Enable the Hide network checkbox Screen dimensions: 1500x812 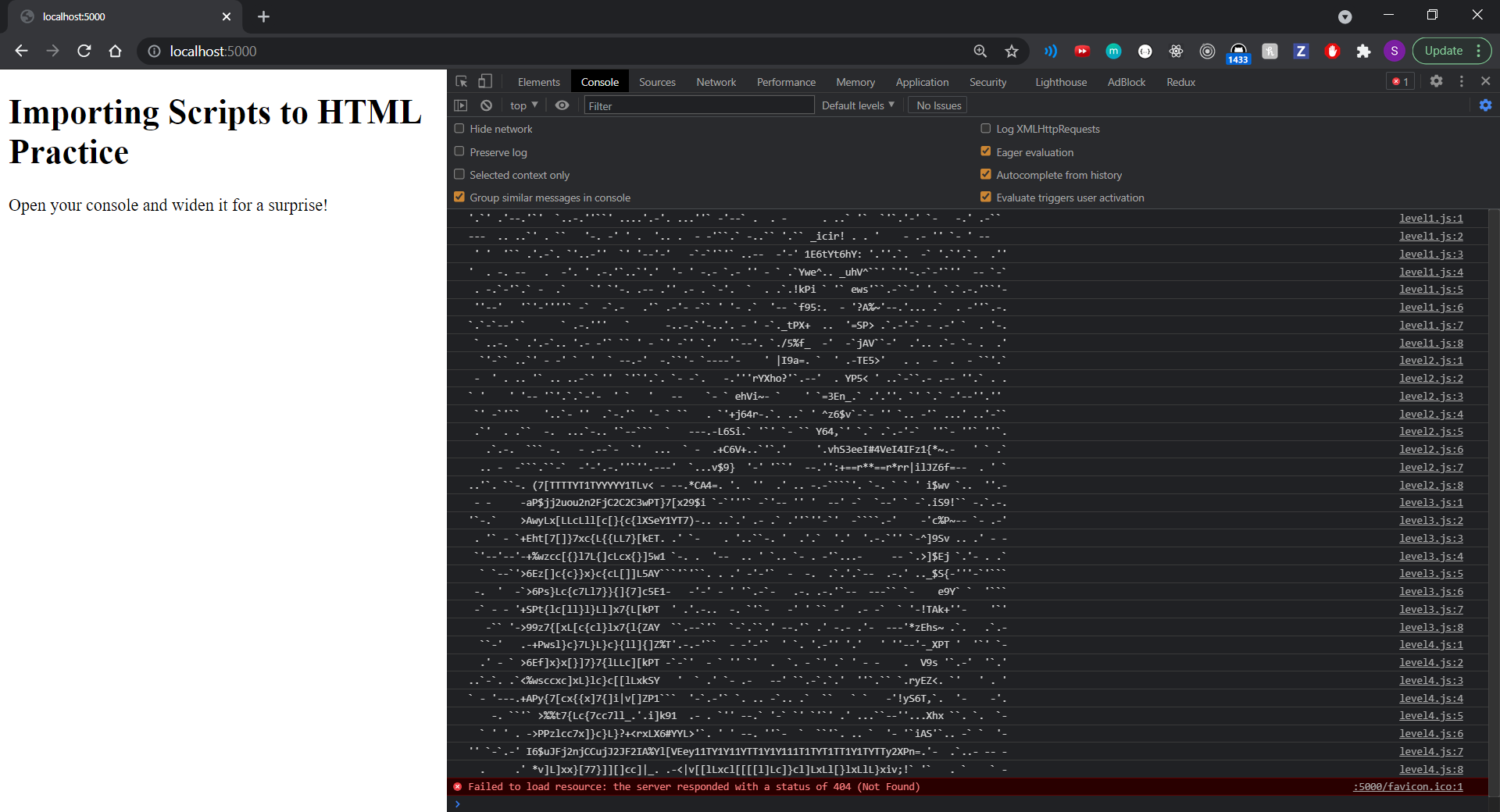(x=459, y=128)
